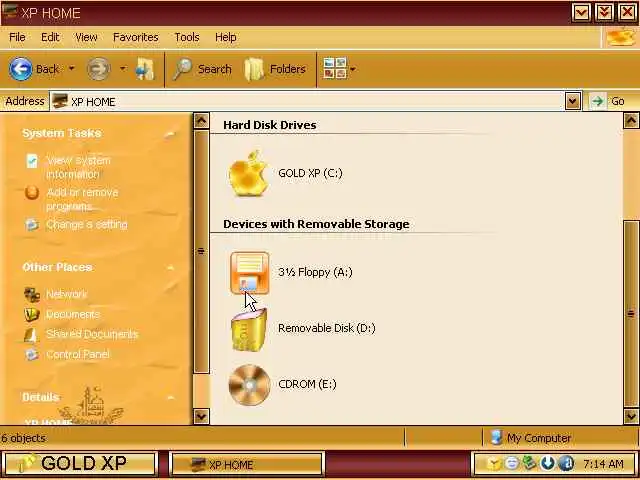Click the golden throbber logo icon
The height and width of the screenshot is (480, 640).
620,38
